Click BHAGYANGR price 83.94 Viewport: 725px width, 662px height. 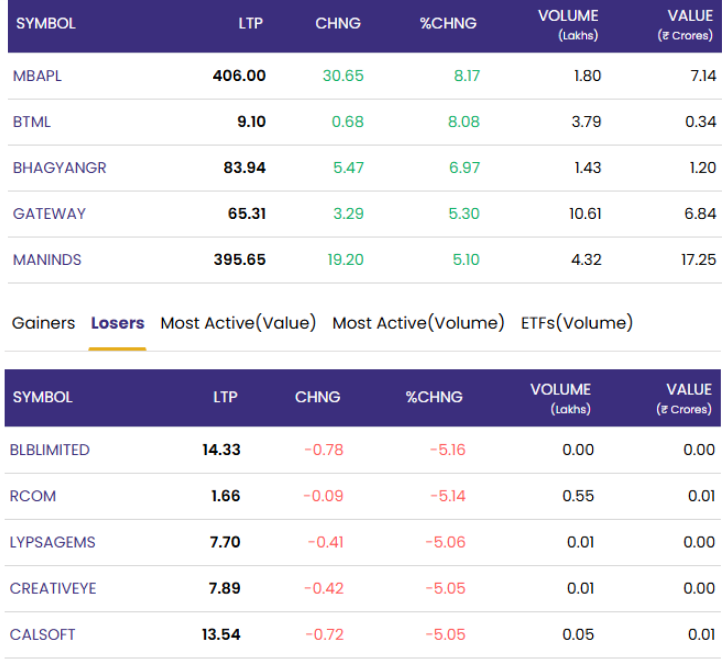(245, 168)
